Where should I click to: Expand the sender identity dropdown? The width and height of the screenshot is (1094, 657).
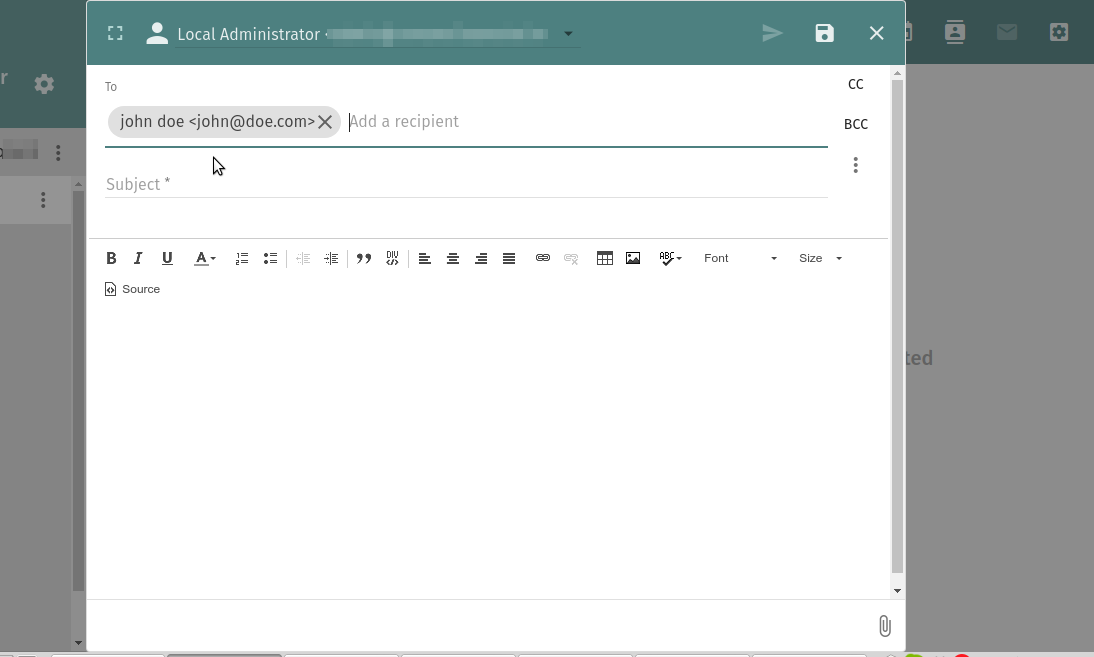point(568,34)
